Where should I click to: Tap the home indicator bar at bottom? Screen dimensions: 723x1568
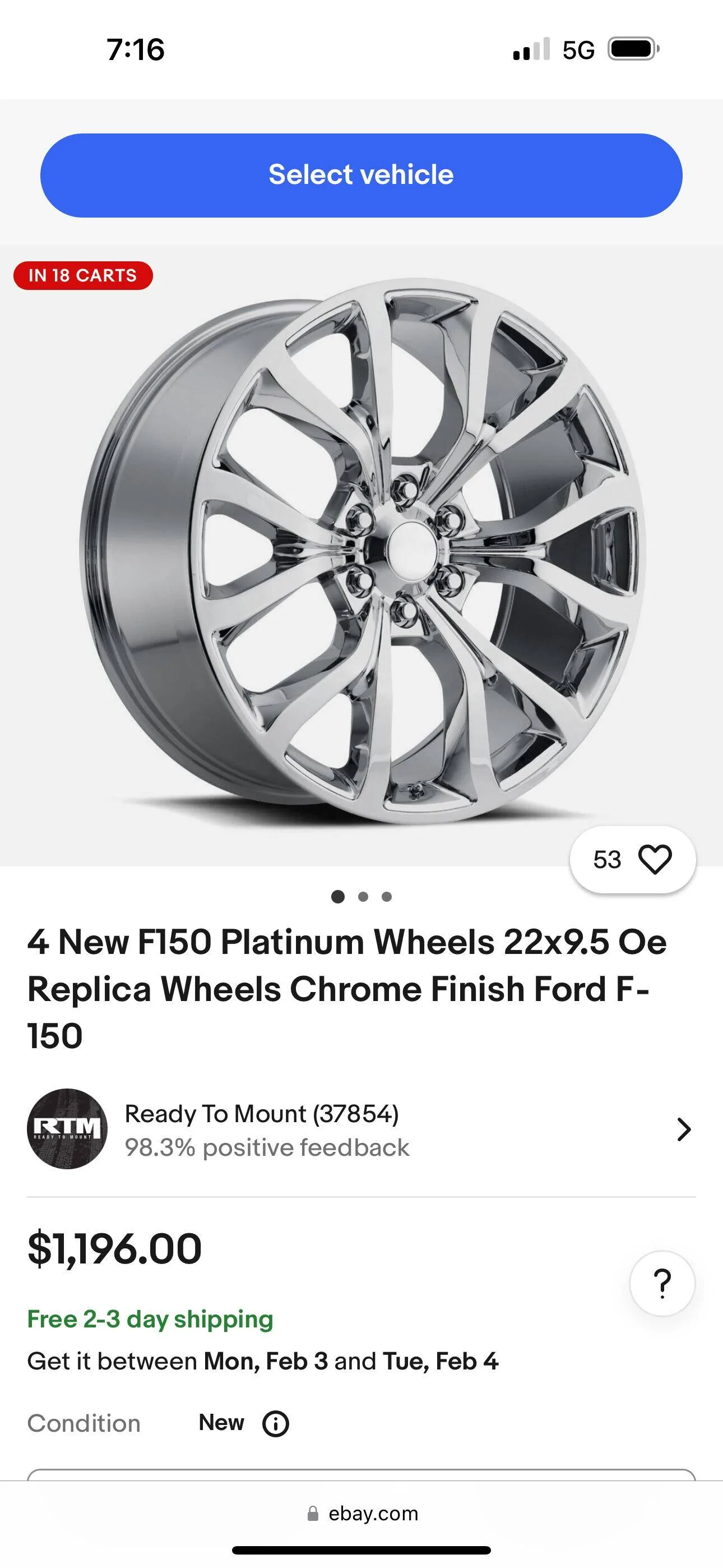(361, 1549)
